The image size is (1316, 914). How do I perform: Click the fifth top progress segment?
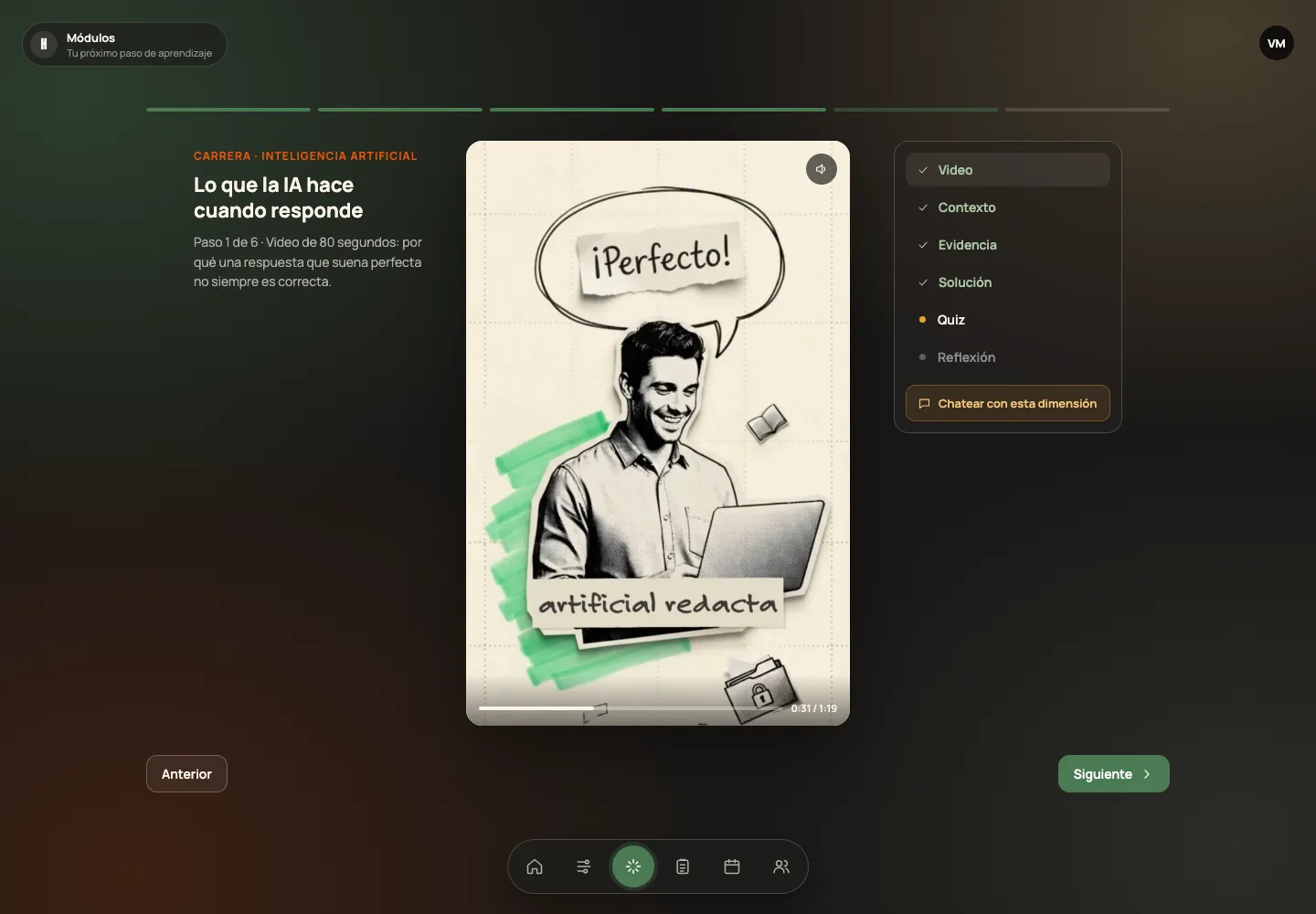(916, 110)
